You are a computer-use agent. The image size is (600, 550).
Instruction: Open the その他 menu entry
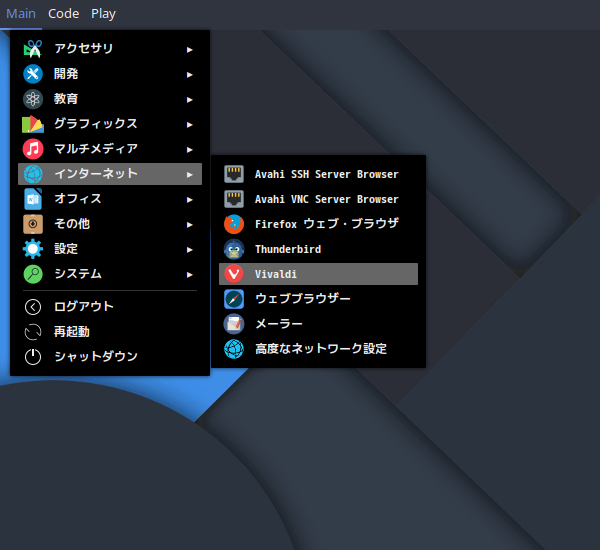click(x=110, y=224)
